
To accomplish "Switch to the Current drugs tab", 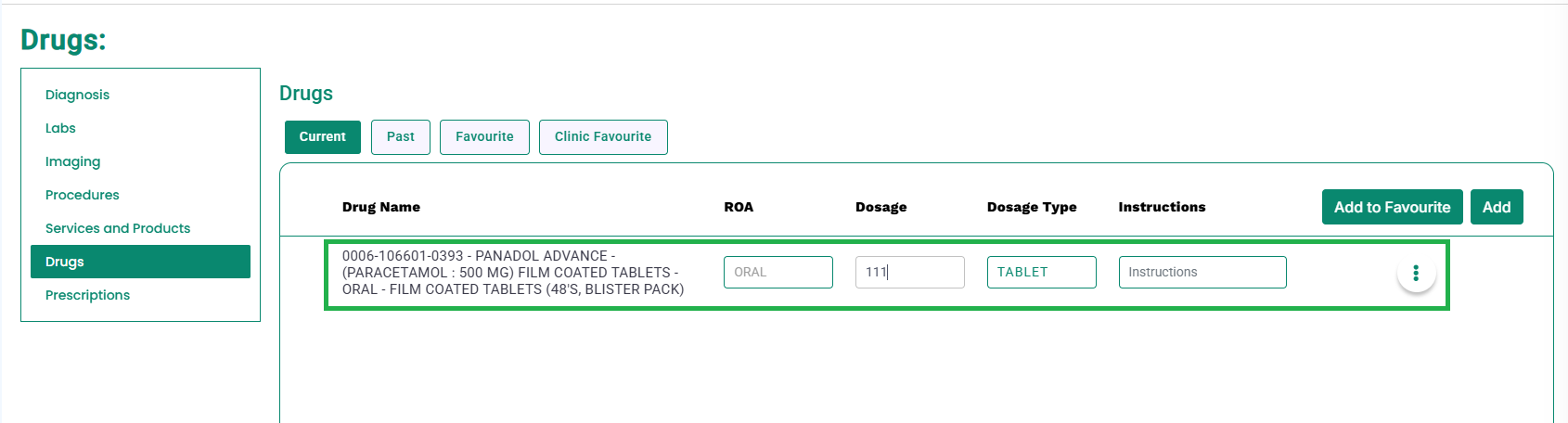I will tap(323, 136).
